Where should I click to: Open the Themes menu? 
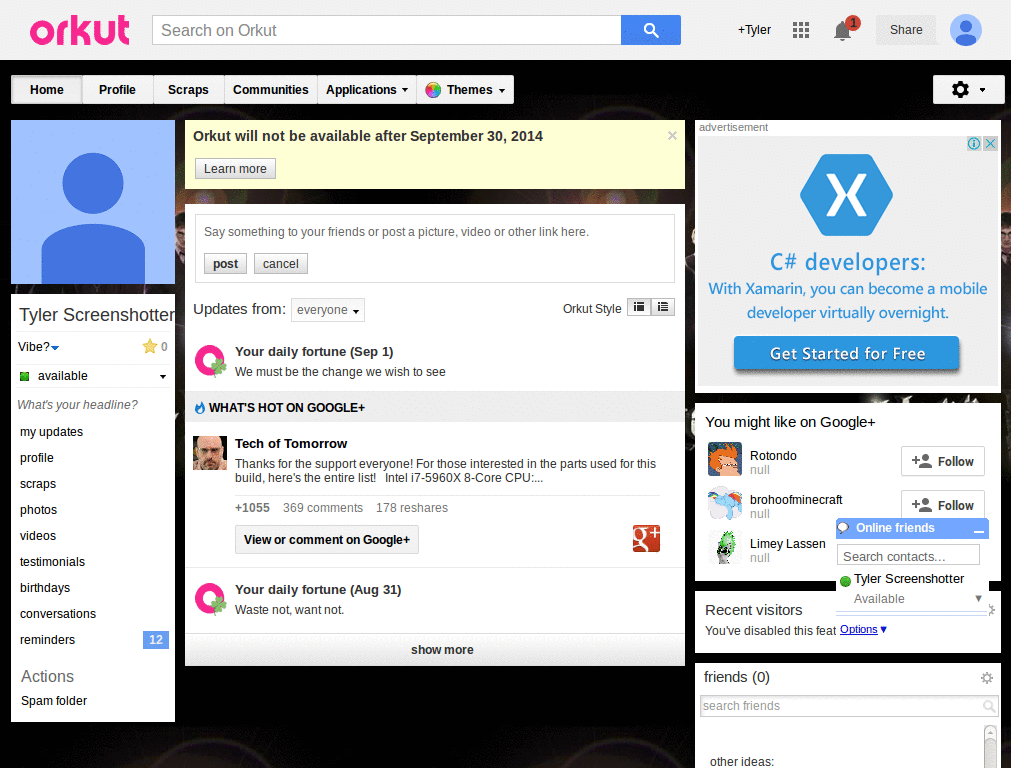[468, 90]
